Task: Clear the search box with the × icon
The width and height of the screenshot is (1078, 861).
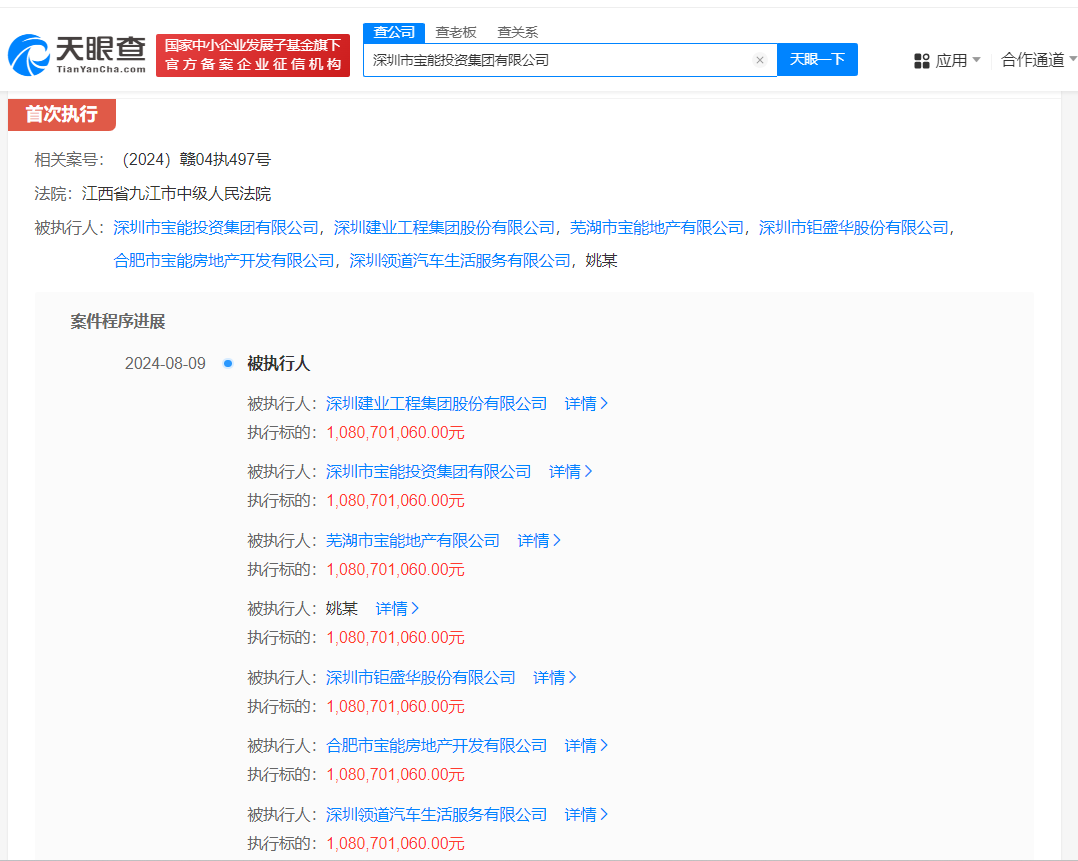Action: [x=760, y=59]
